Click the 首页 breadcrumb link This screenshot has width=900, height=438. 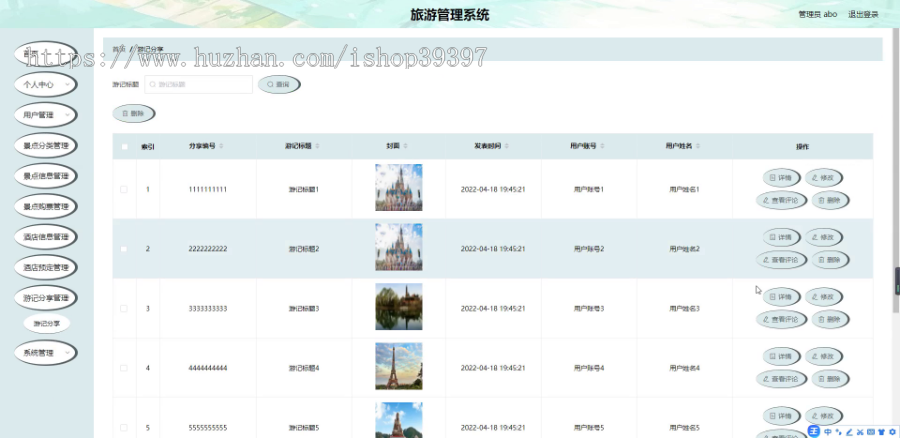coord(118,49)
